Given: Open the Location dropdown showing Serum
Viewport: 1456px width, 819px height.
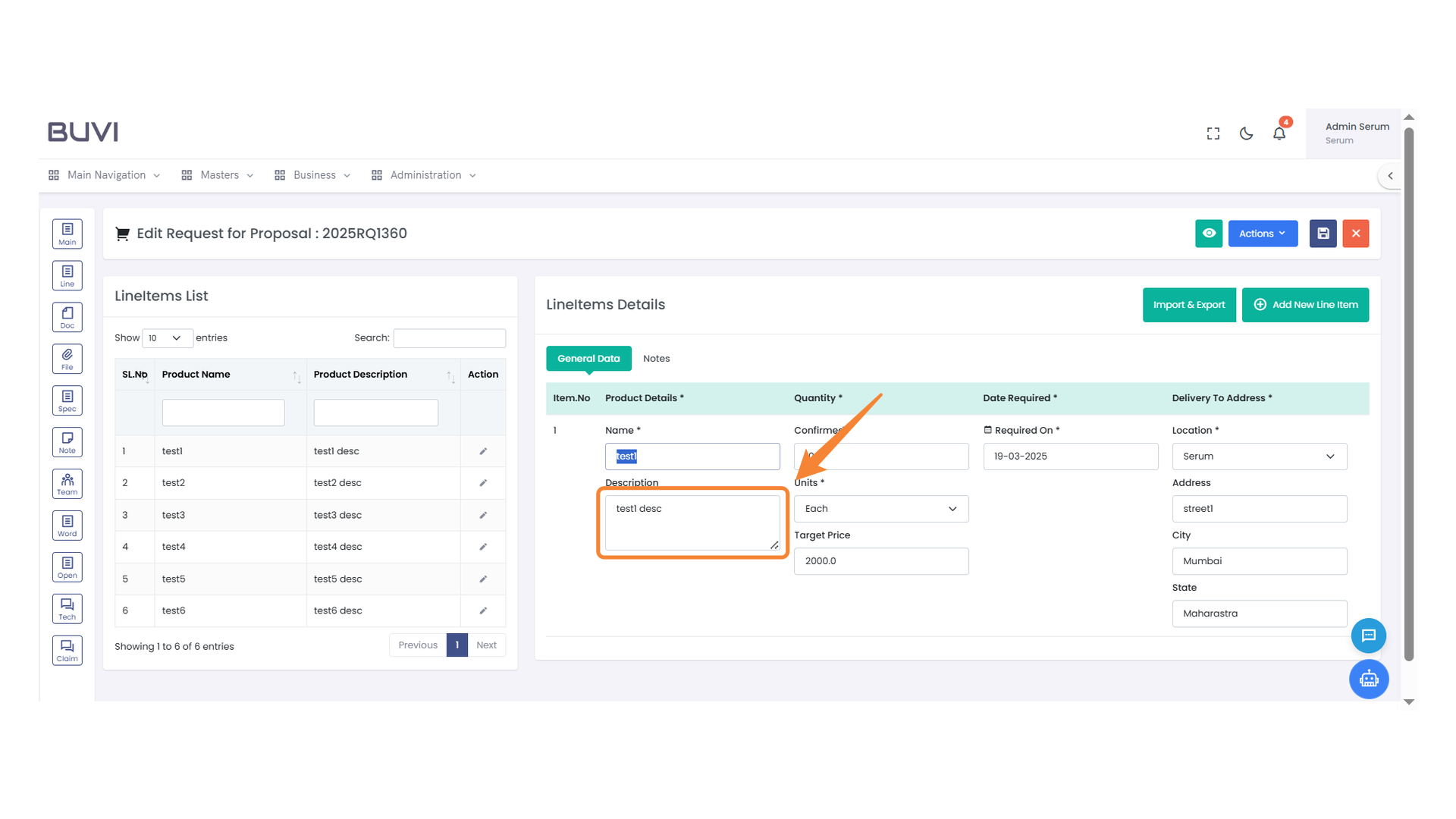Looking at the screenshot, I should 1259,456.
